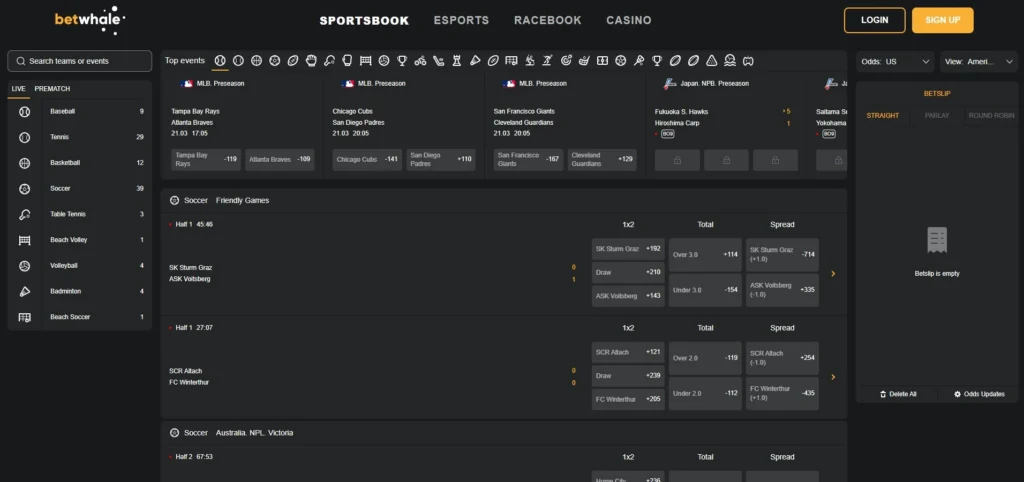1024x482 pixels.
Task: Click the gear icon next to Odds Updates
Action: pos(957,394)
